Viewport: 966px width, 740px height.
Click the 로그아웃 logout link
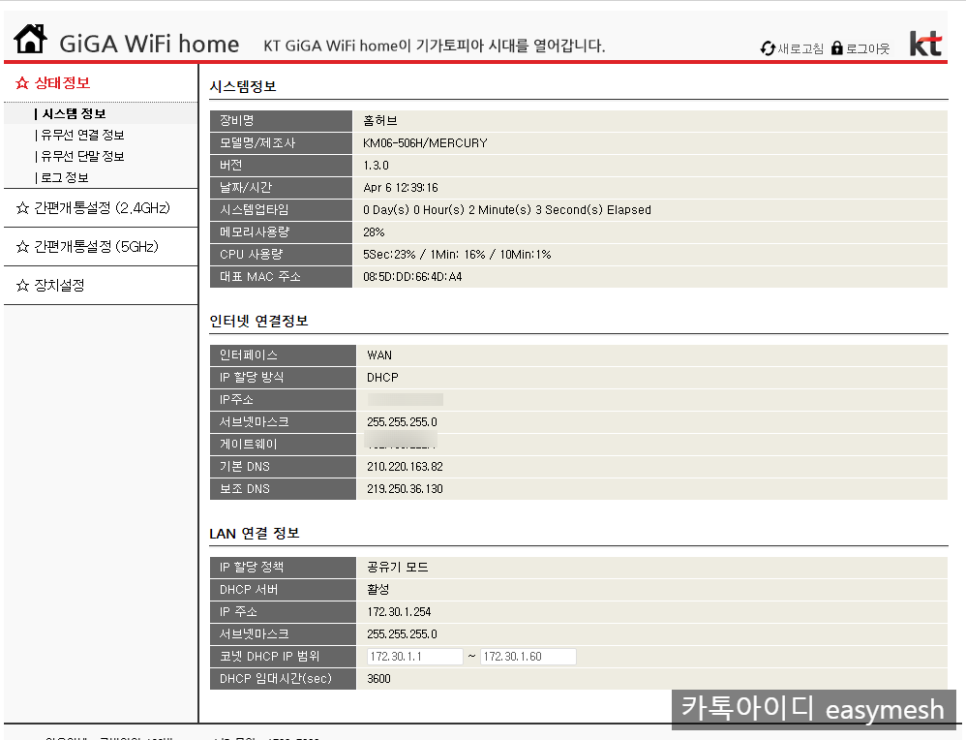click(868, 47)
